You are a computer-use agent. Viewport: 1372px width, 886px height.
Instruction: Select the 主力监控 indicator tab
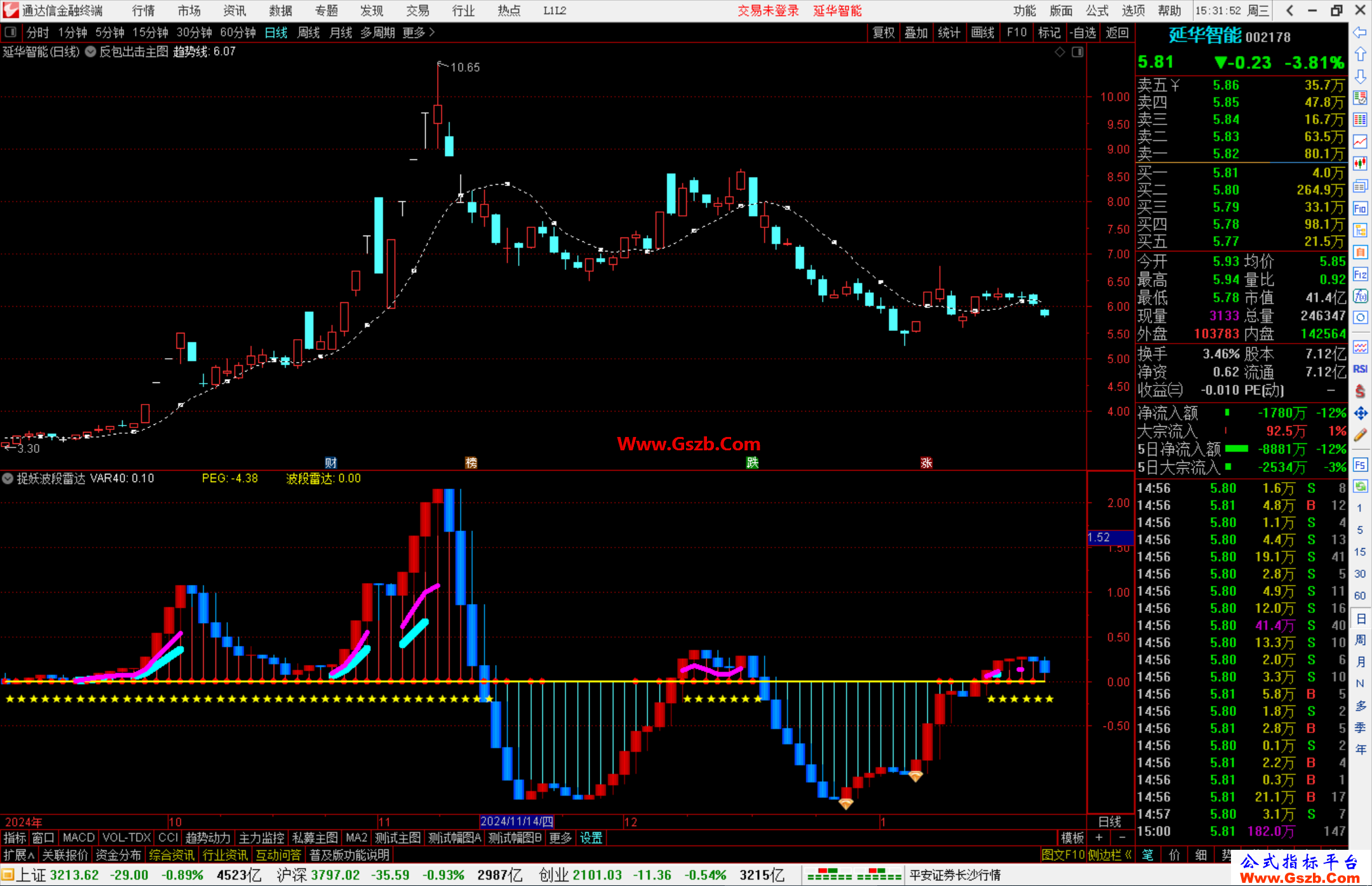261,838
